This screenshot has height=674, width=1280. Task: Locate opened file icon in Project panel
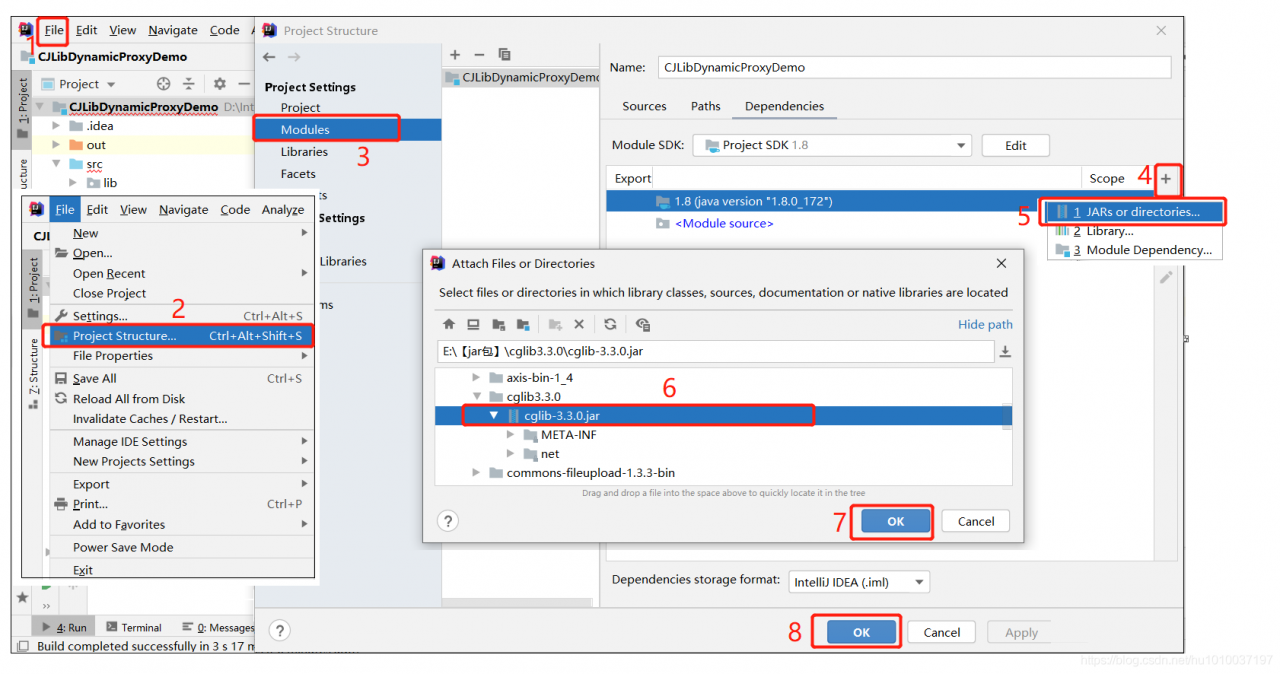pos(164,84)
